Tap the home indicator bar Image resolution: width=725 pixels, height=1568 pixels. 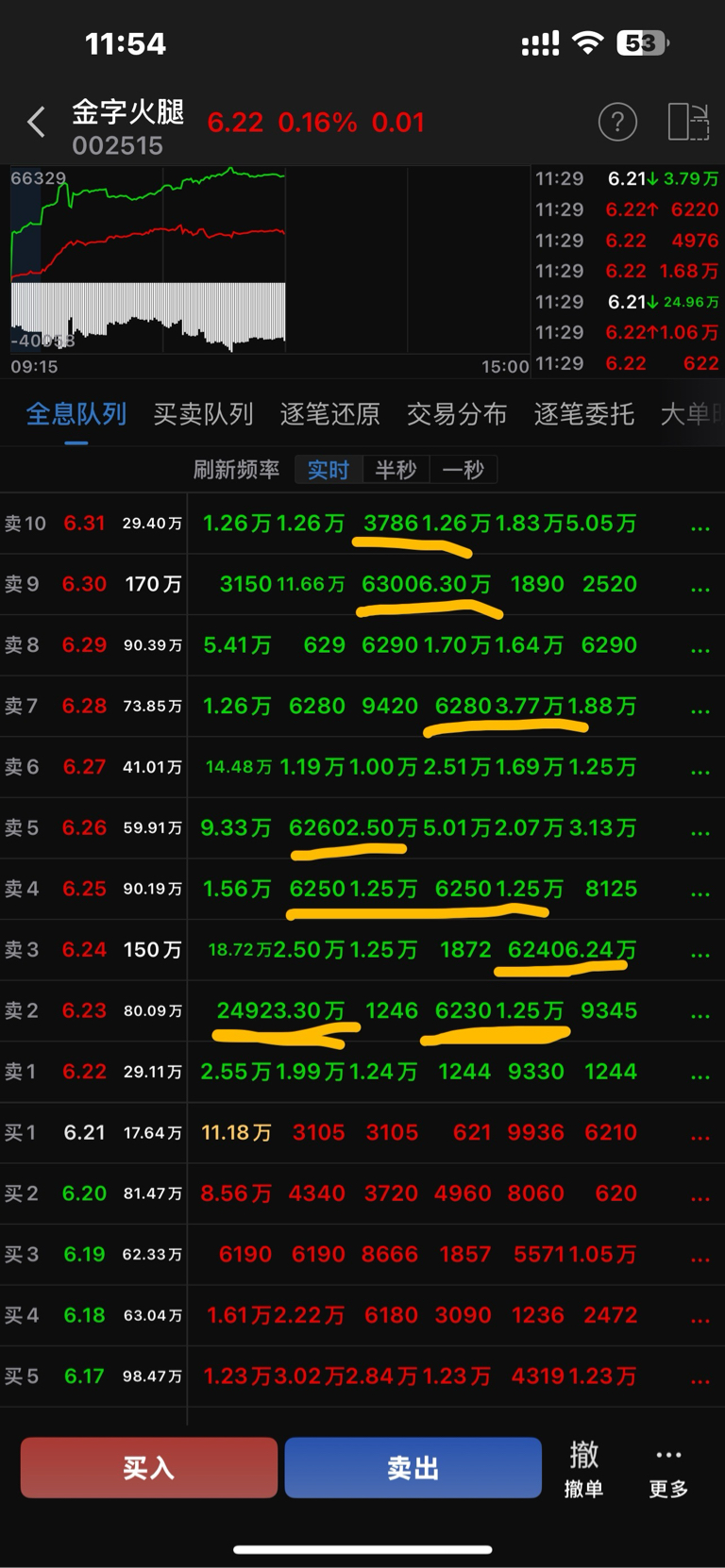362,1549
